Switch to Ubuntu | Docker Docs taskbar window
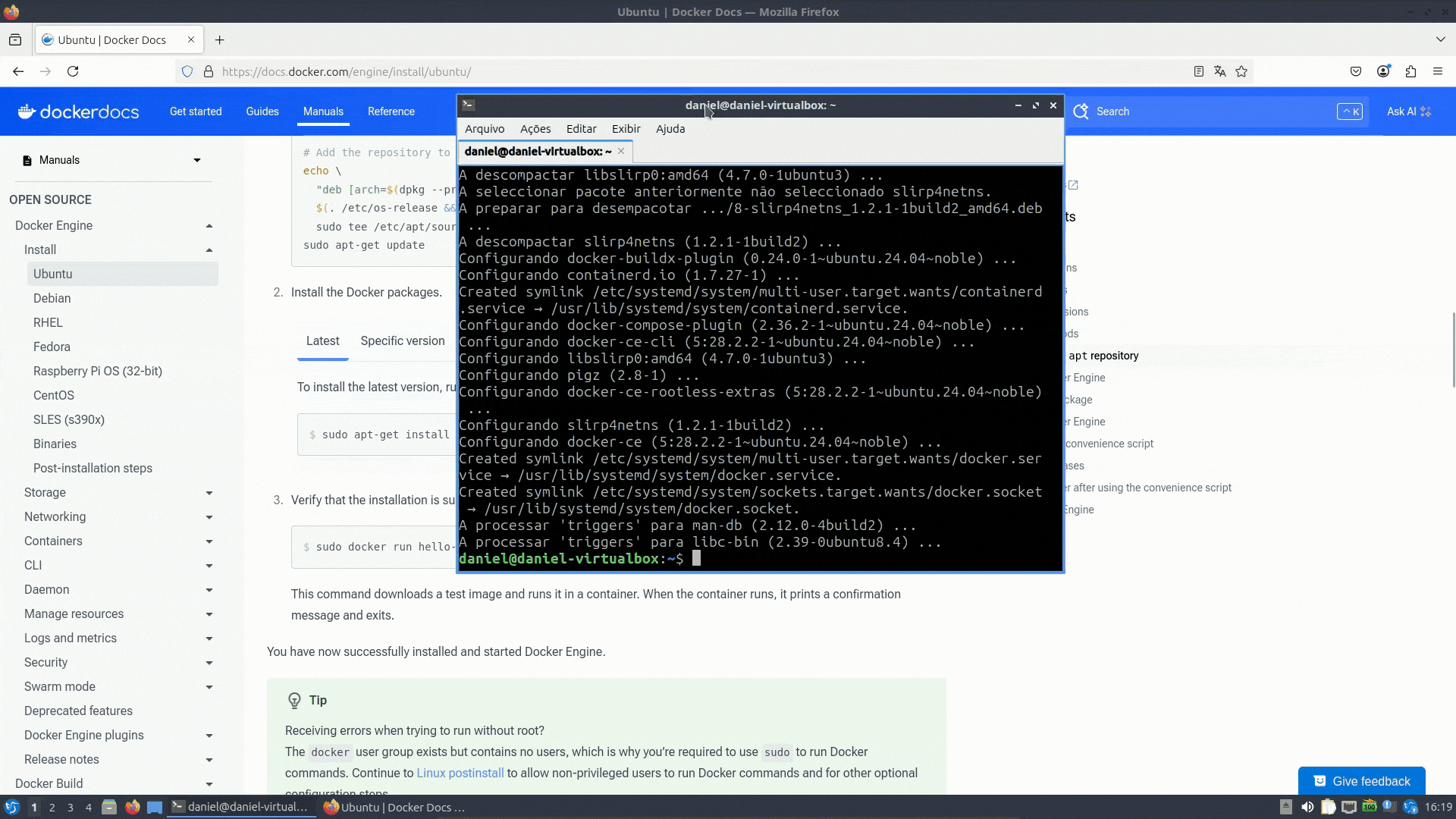1456x819 pixels. pyautogui.click(x=394, y=808)
